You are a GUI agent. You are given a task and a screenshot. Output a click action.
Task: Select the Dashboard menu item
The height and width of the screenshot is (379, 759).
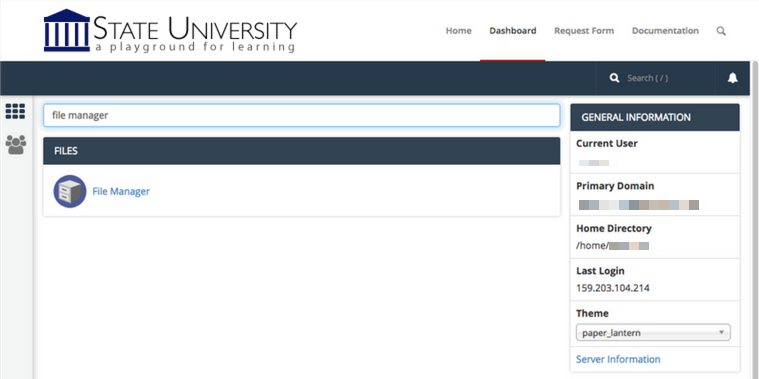point(513,31)
